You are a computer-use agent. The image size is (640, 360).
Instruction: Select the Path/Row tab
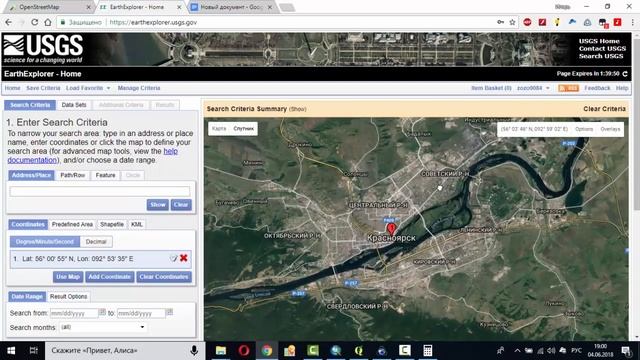pos(73,175)
